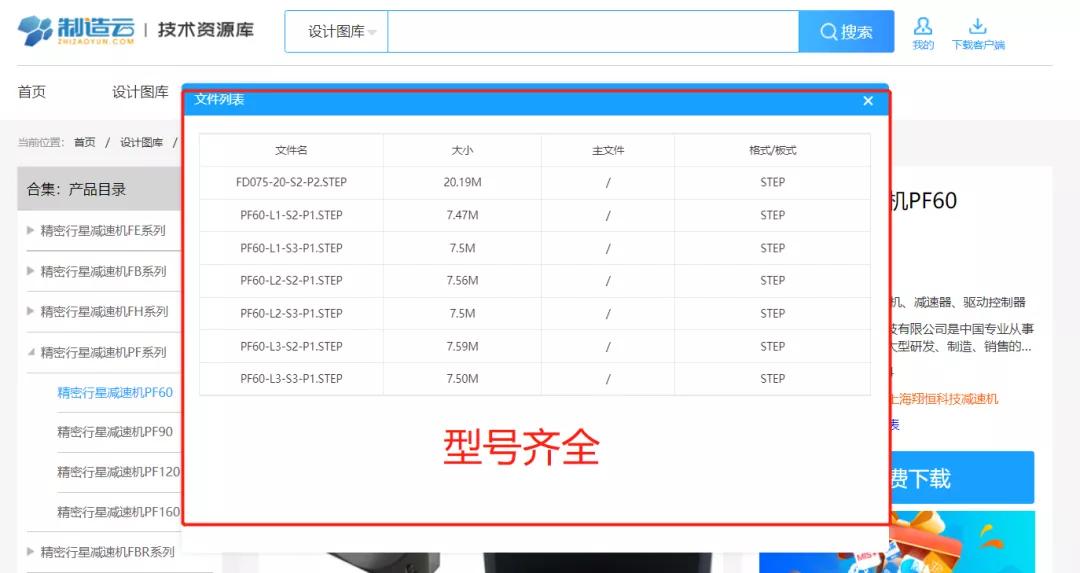Expand the 精密行星减速机FE系列 tree node
The height and width of the screenshot is (573, 1080).
(x=30, y=230)
